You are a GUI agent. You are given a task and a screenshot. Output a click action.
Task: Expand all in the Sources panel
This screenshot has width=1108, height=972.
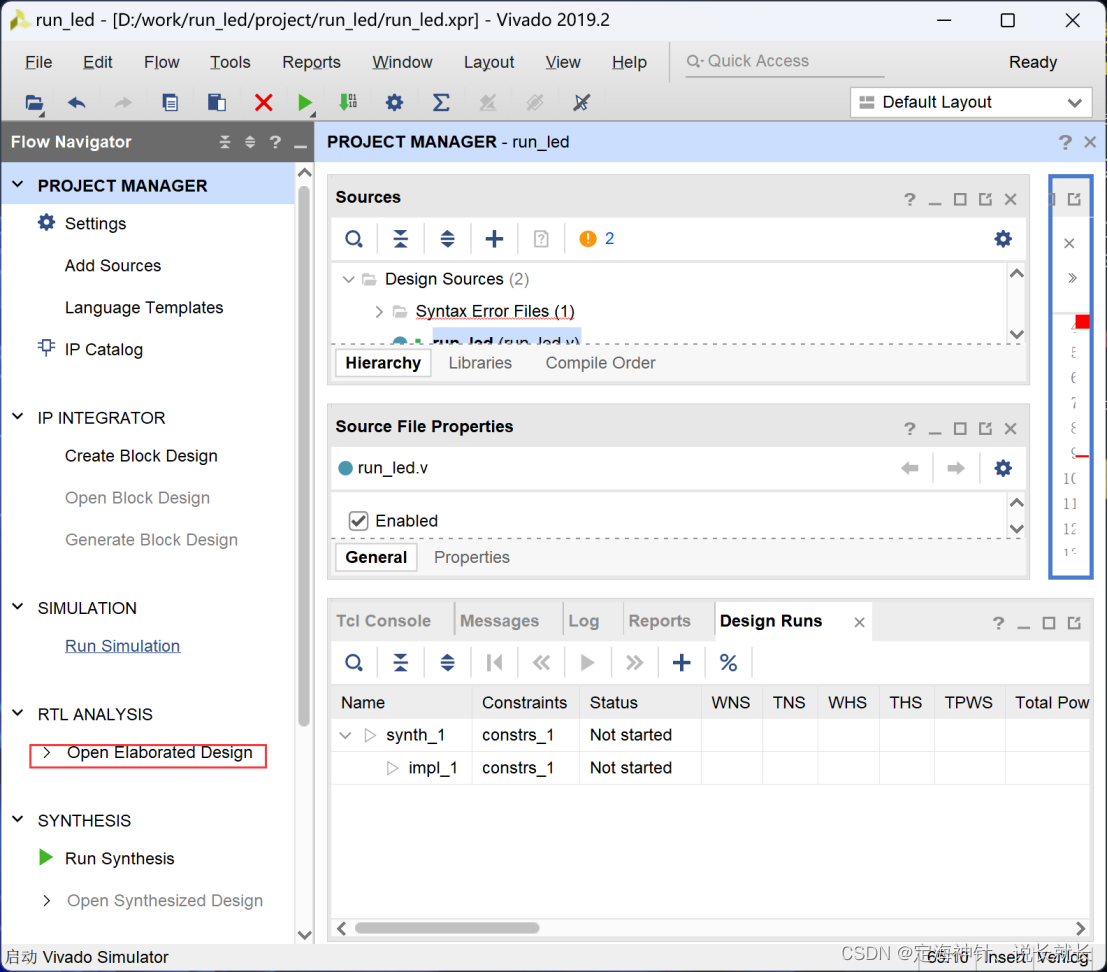click(447, 239)
